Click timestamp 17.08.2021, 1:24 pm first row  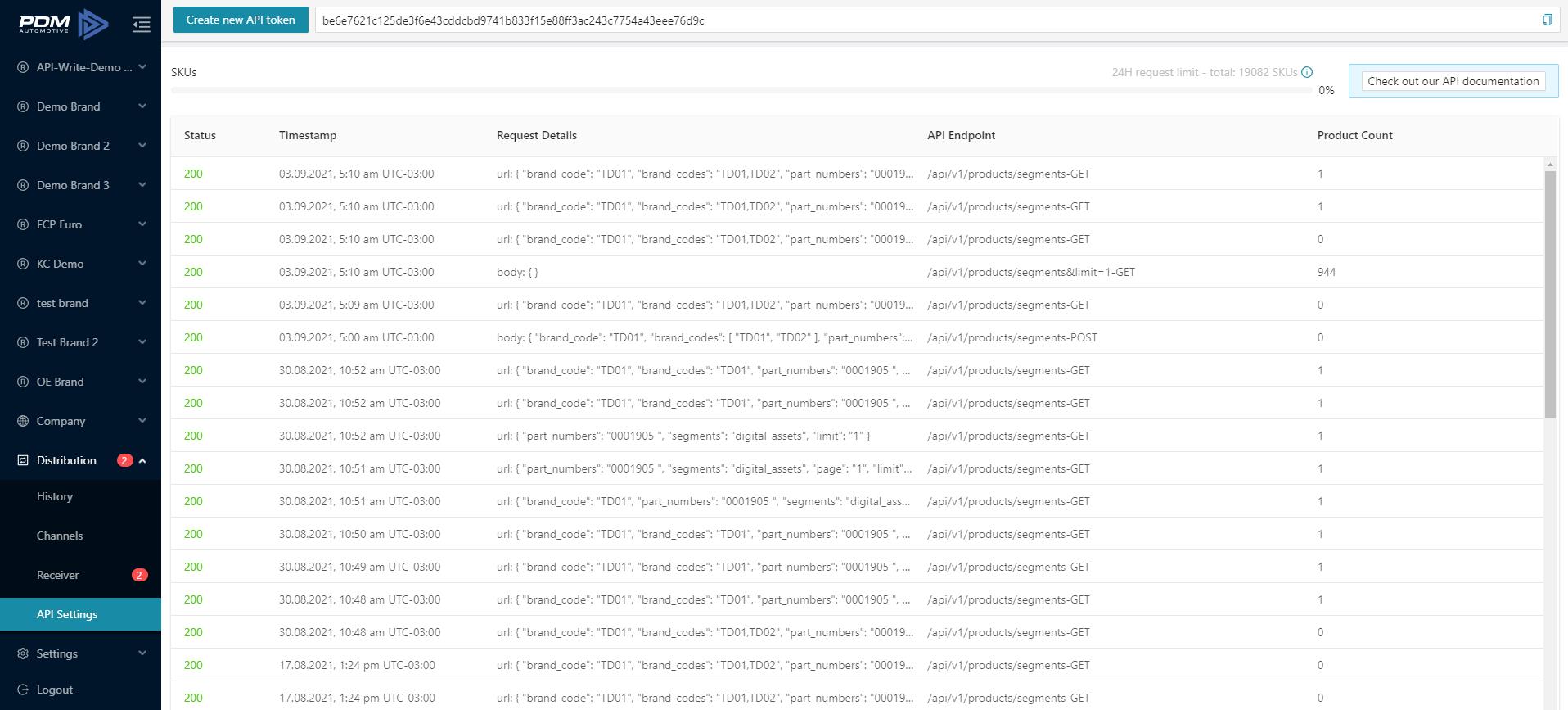[357, 665]
